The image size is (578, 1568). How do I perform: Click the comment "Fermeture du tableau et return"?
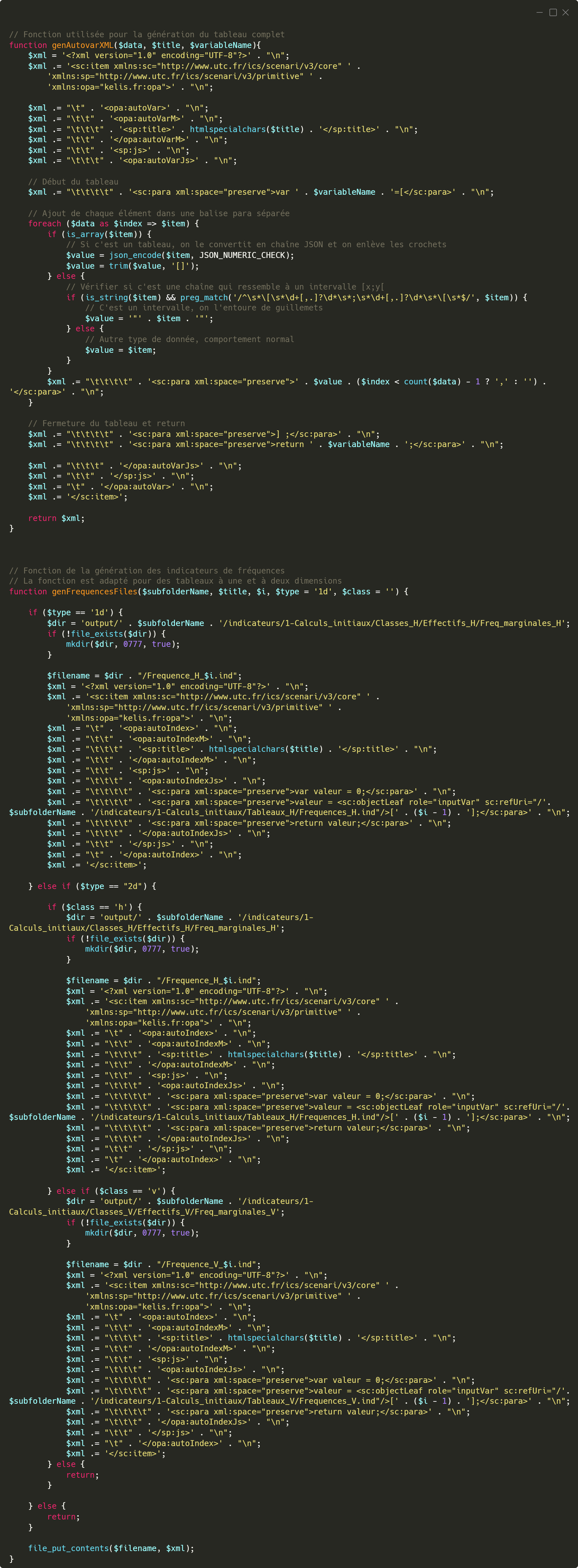(x=106, y=423)
